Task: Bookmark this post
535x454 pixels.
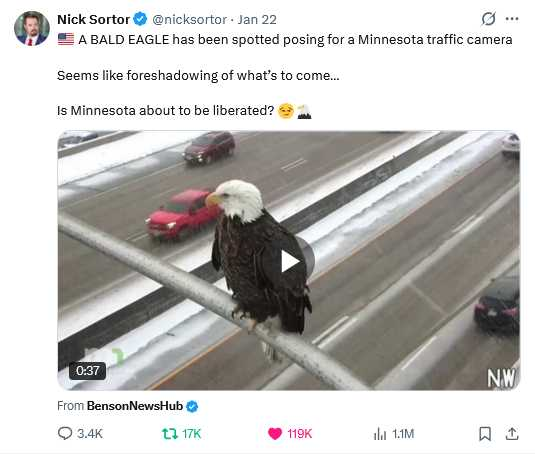Action: point(485,434)
